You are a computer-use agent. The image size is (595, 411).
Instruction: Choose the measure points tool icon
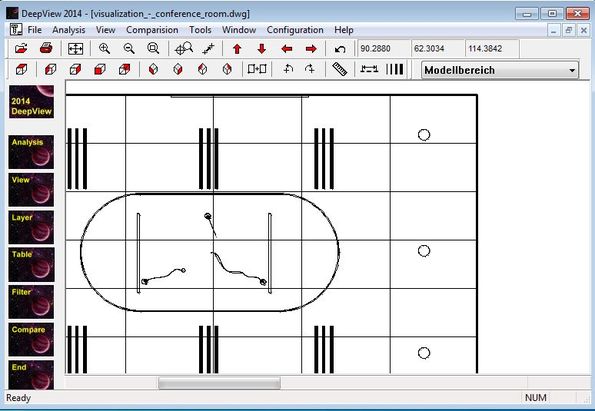point(208,49)
